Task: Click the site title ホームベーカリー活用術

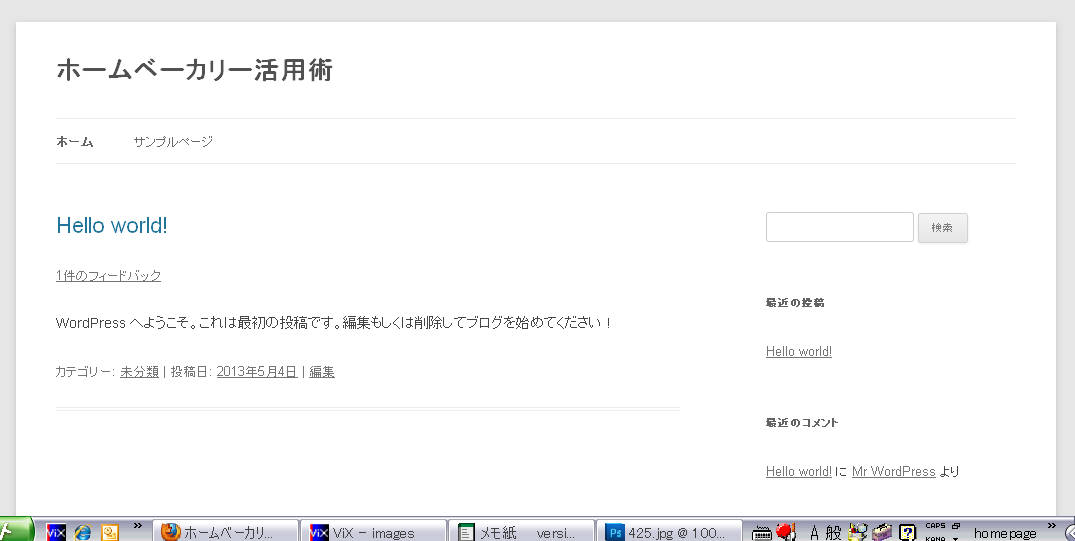Action: coord(195,70)
